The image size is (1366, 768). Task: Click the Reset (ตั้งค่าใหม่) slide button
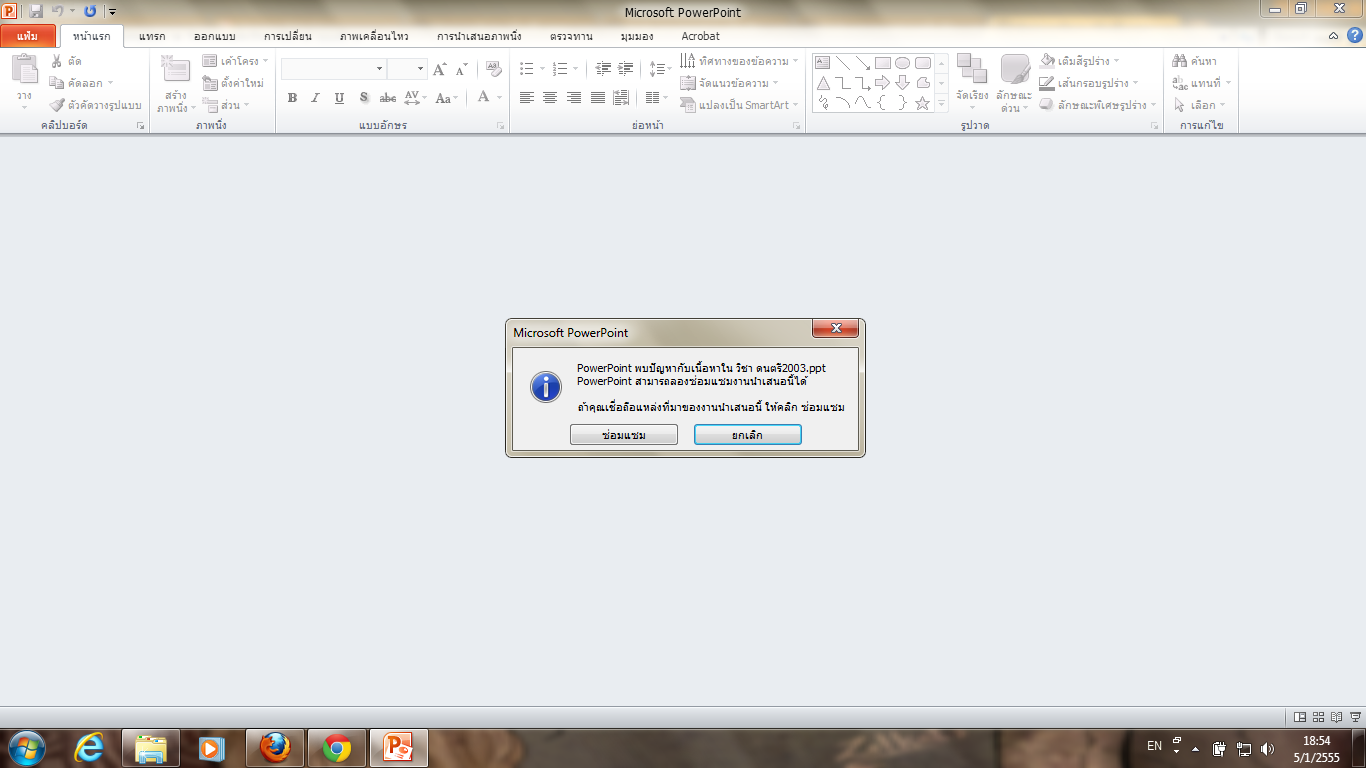coord(233,83)
